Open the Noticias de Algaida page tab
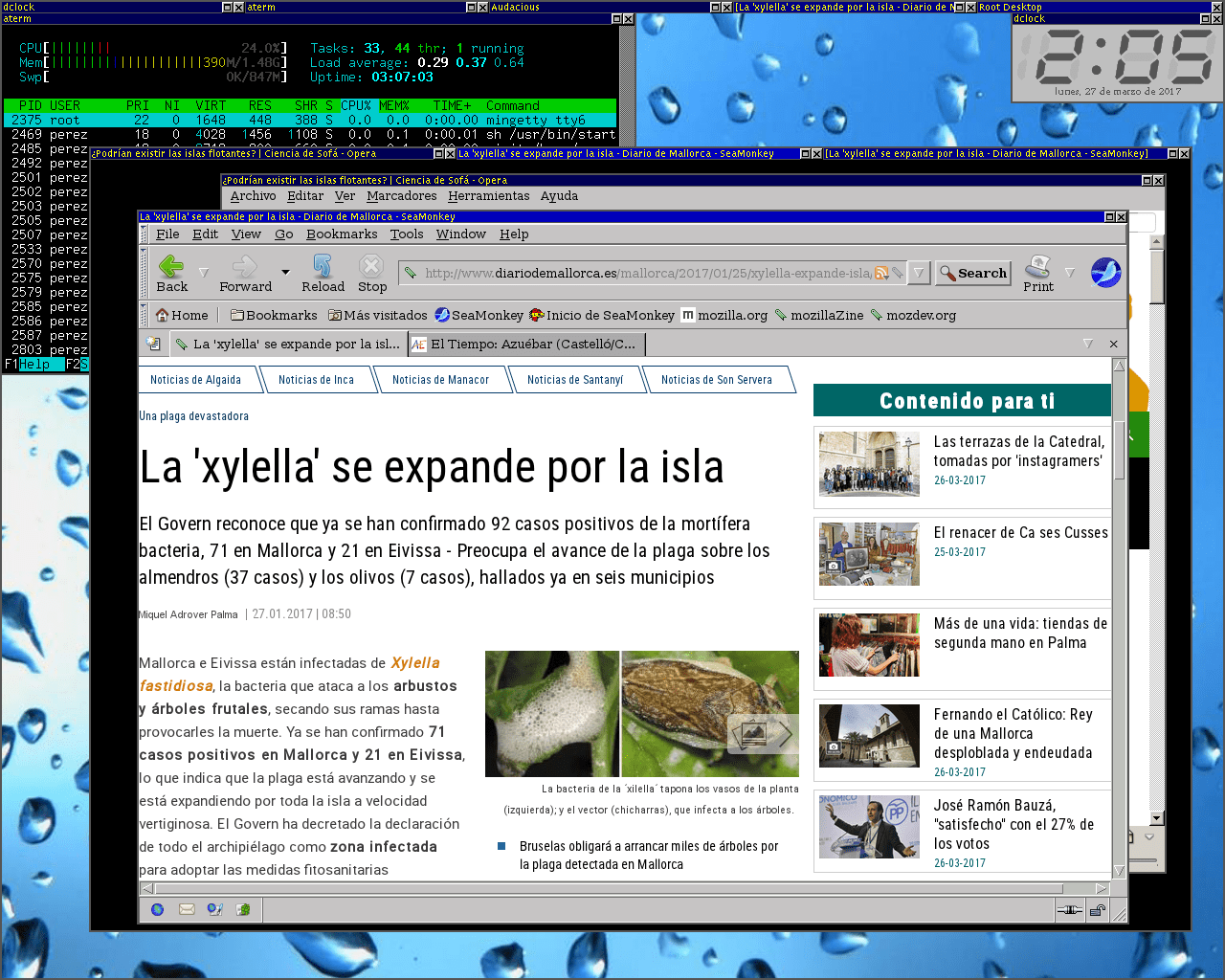This screenshot has width=1225, height=980. click(x=195, y=380)
